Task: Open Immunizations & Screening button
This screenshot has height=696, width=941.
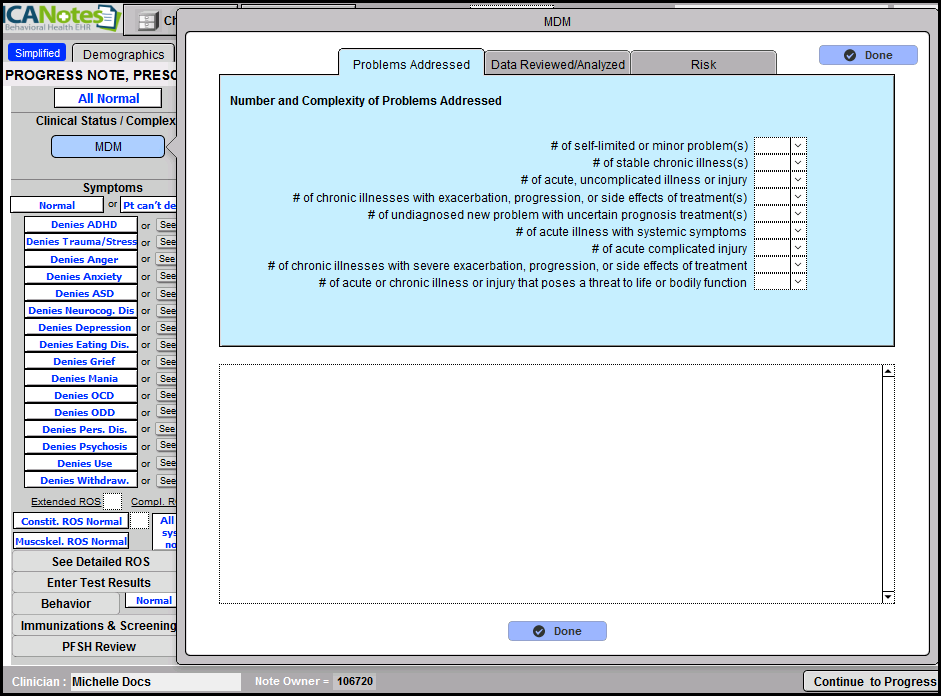Action: [x=96, y=625]
